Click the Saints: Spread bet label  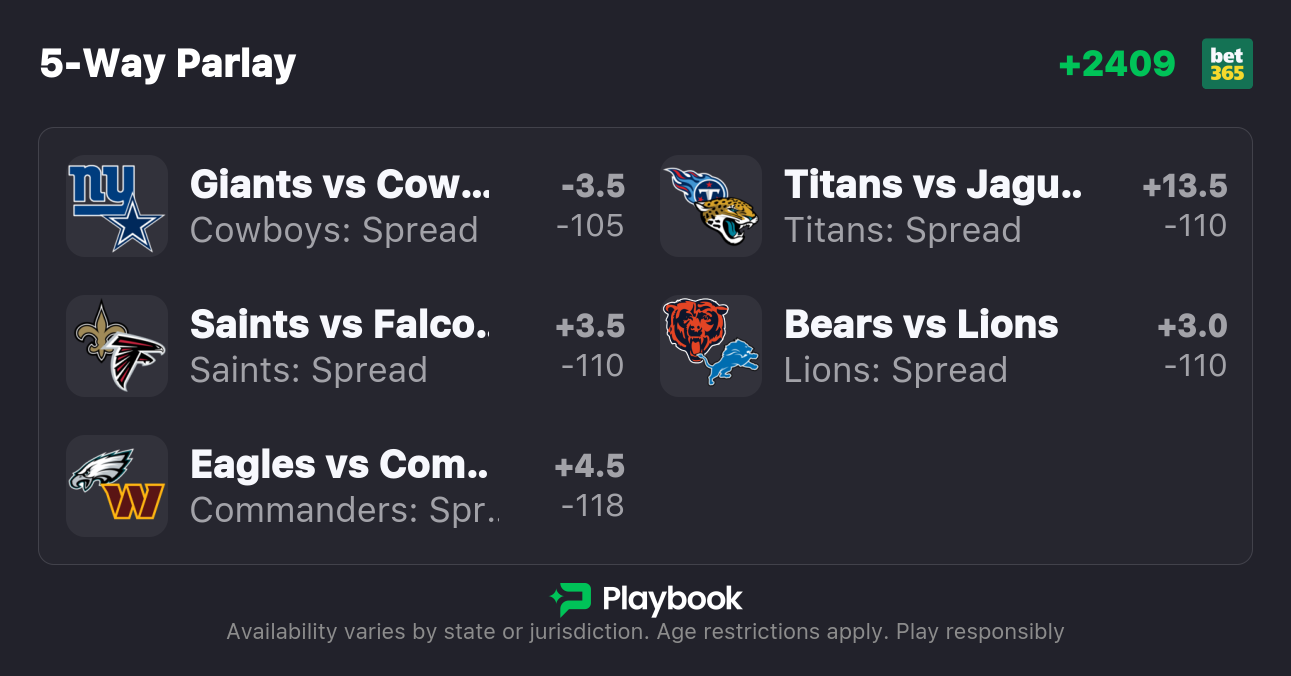(308, 371)
